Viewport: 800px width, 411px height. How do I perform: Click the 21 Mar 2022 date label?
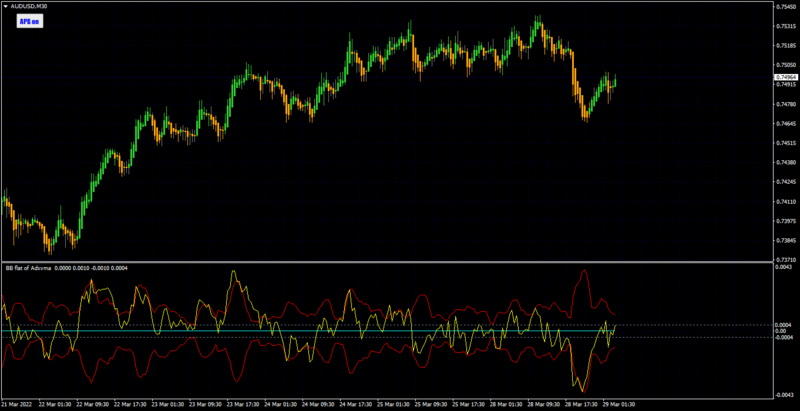click(15, 403)
